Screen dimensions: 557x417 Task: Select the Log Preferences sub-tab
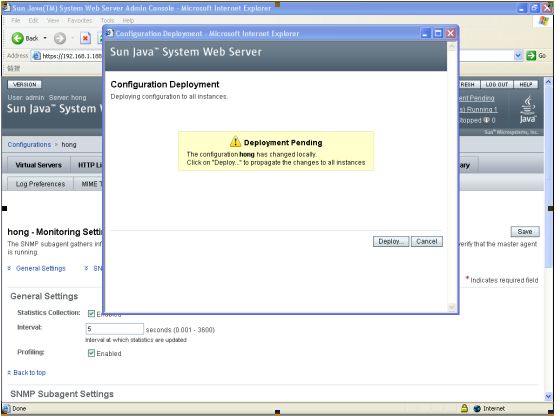(x=40, y=184)
